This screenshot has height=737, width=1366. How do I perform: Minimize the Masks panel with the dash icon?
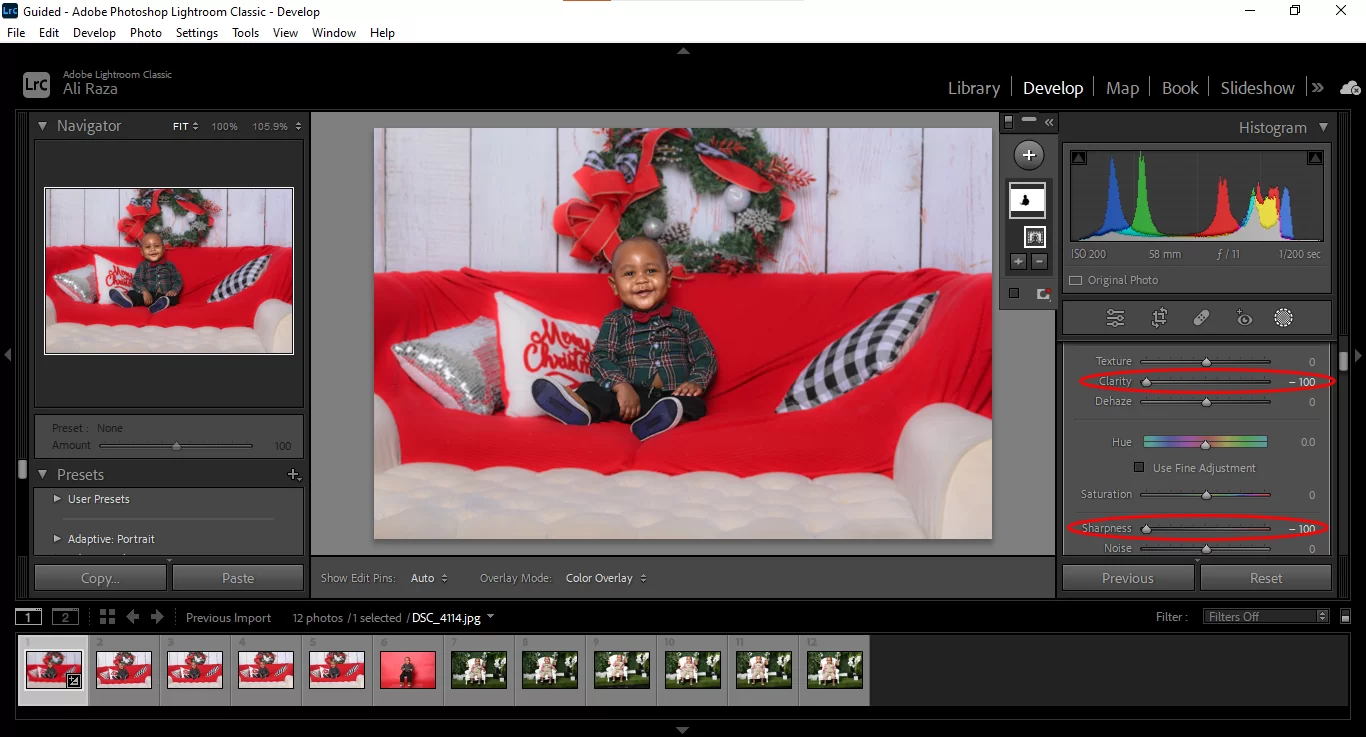(x=1028, y=120)
